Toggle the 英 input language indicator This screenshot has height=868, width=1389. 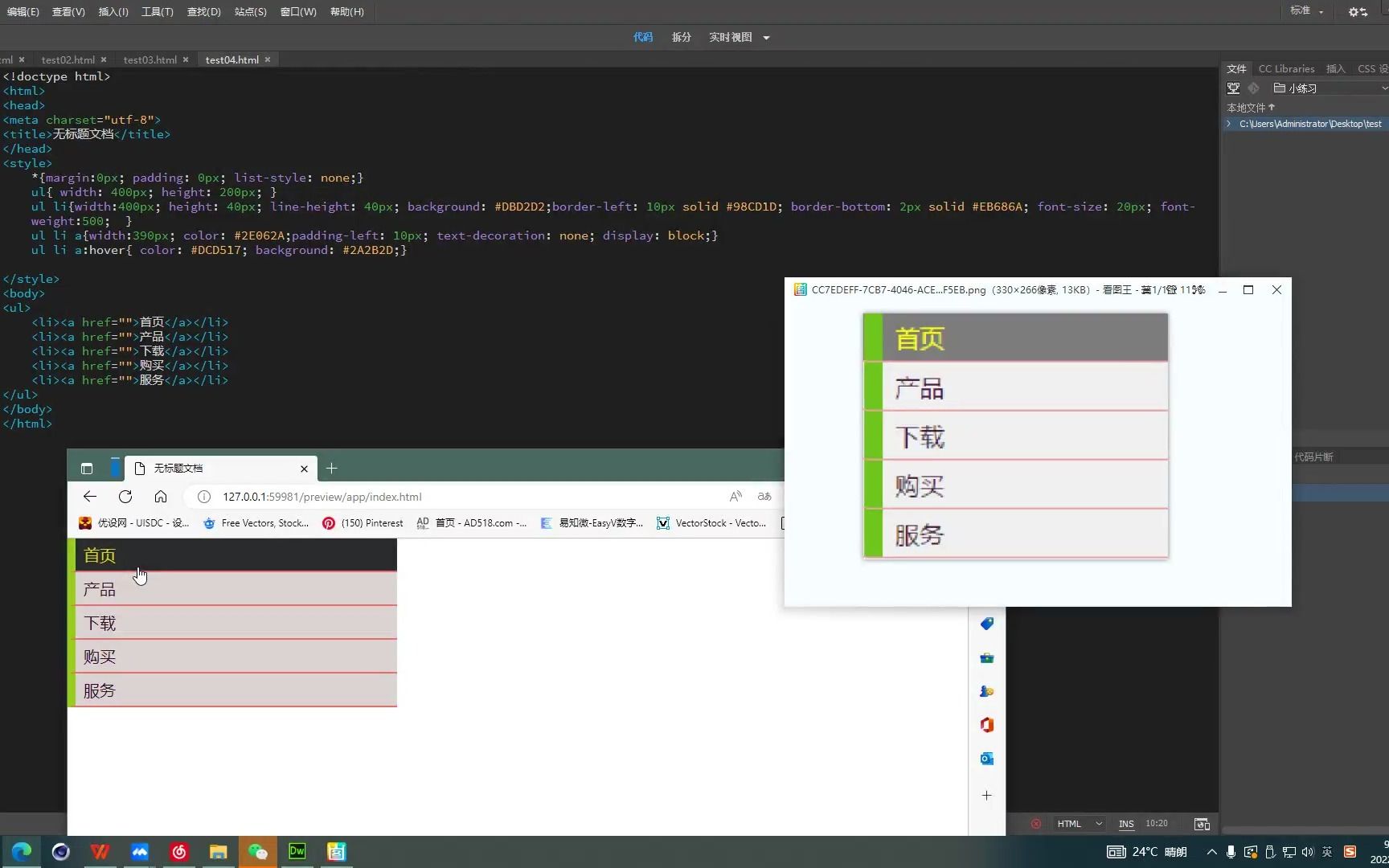[x=1327, y=852]
